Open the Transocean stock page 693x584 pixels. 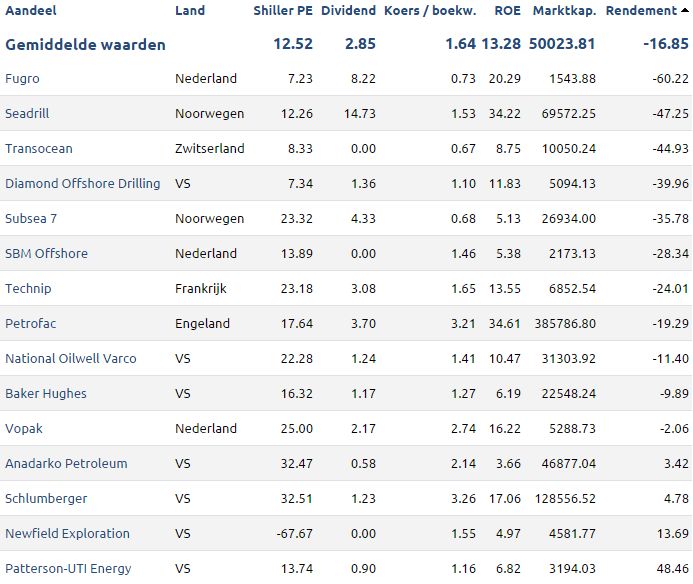pos(39,149)
